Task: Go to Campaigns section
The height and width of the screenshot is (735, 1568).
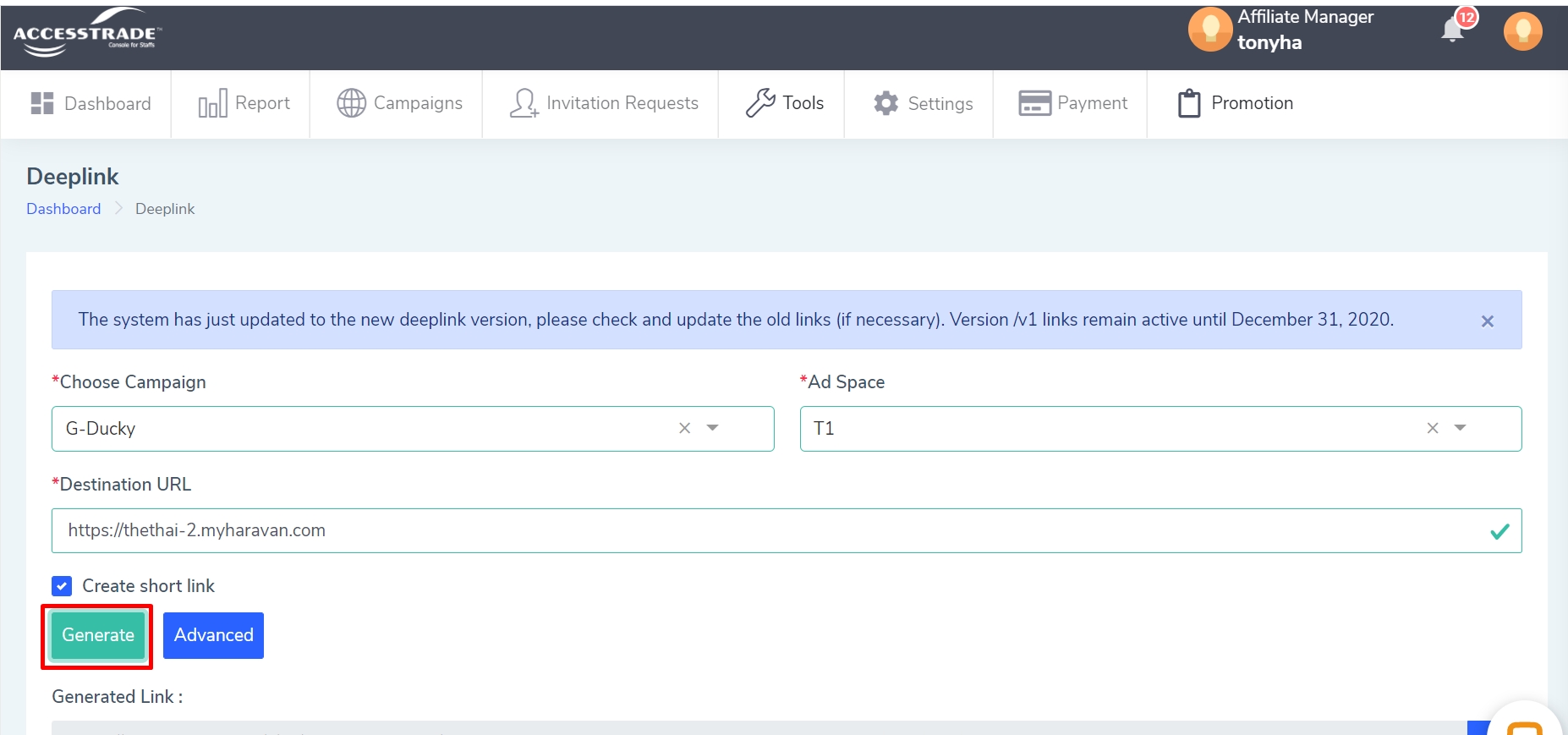Action: click(399, 103)
